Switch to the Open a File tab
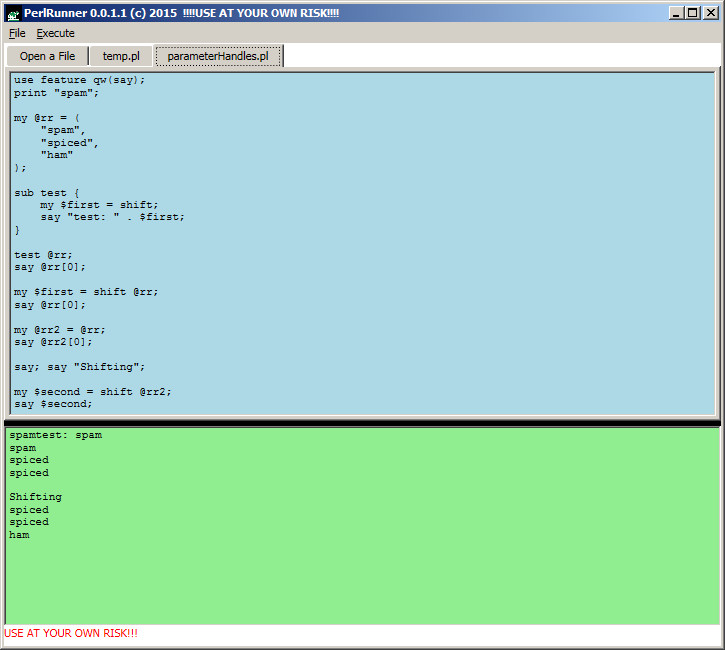The height and width of the screenshot is (650, 725). 47,56
